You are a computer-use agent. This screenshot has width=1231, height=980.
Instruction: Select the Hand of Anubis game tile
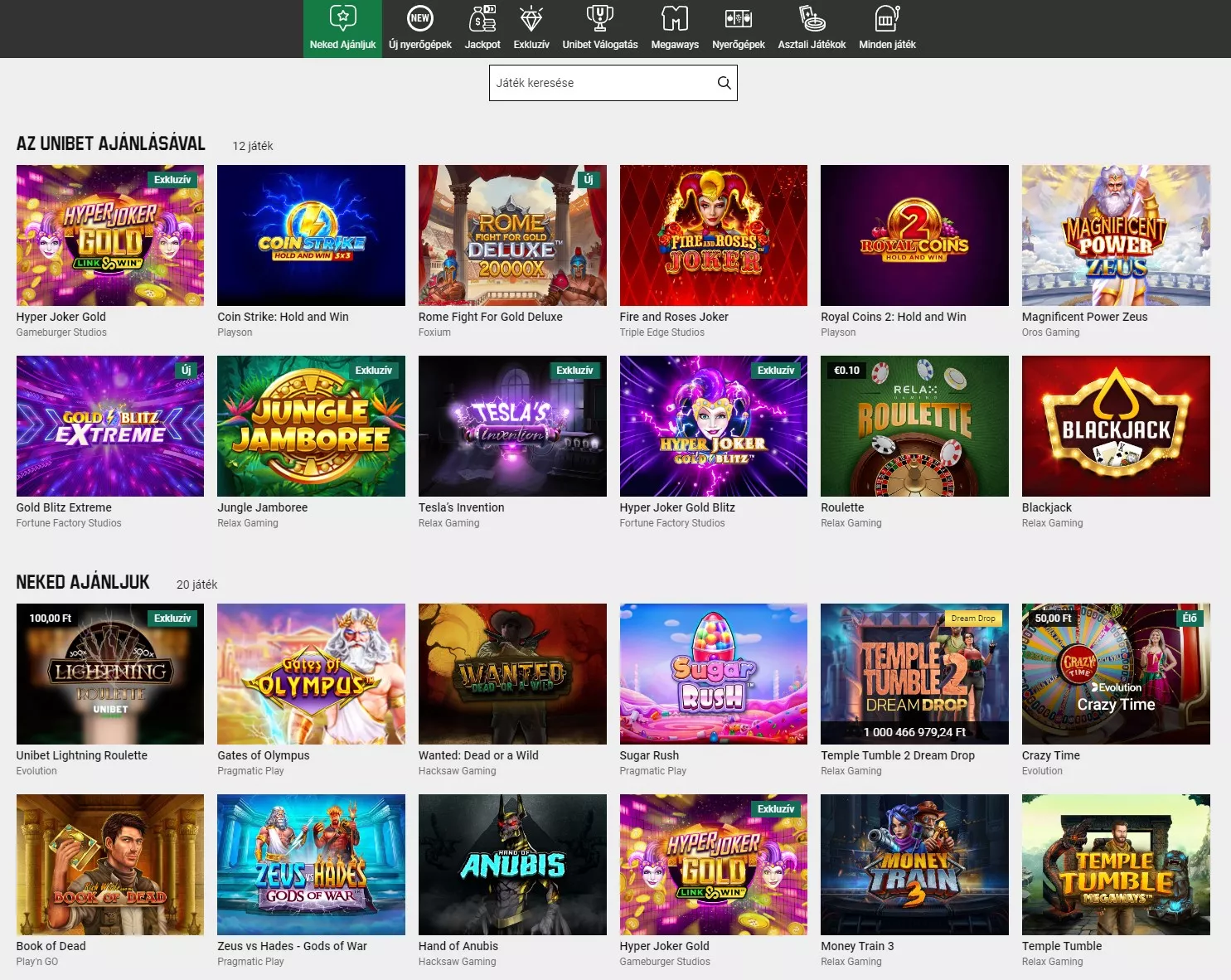pos(511,864)
